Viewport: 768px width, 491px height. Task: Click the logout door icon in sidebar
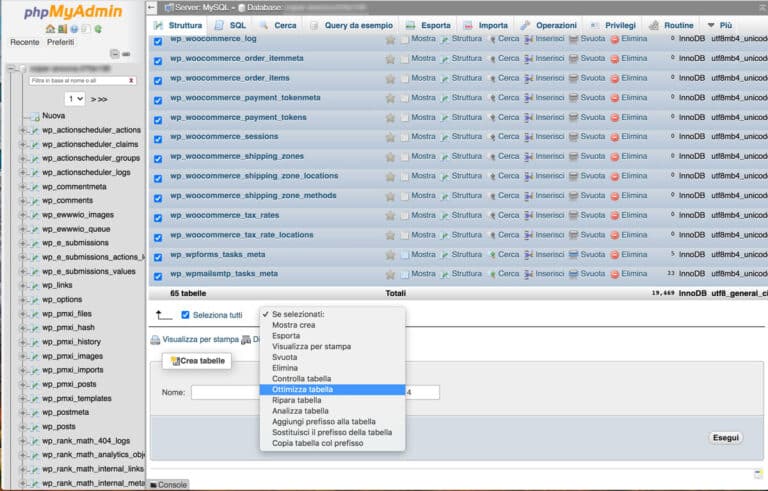click(62, 29)
